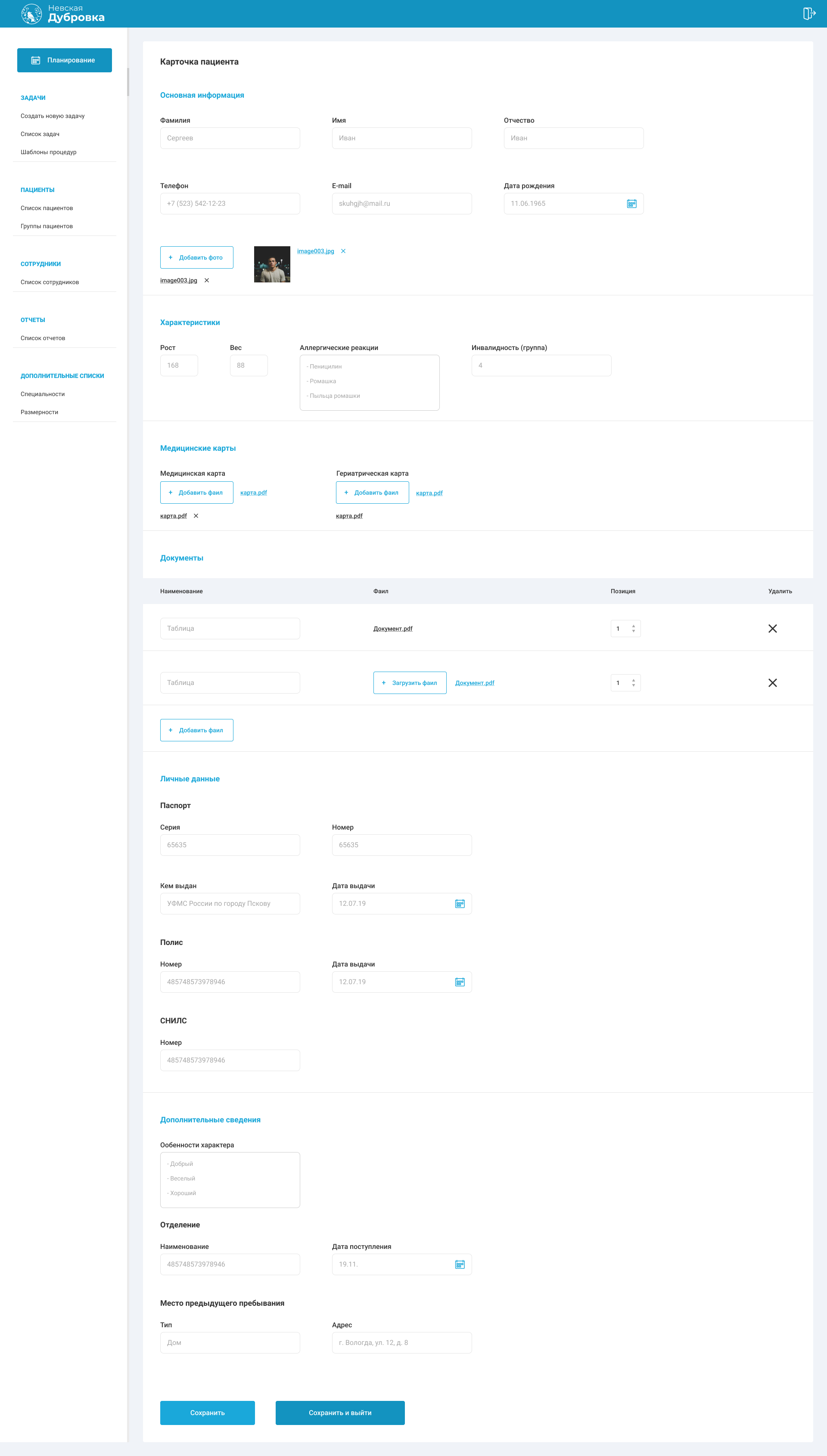Image resolution: width=827 pixels, height=1456 pixels.
Task: Click the карта.pdf file name under Гериатрическая карта
Action: click(349, 516)
